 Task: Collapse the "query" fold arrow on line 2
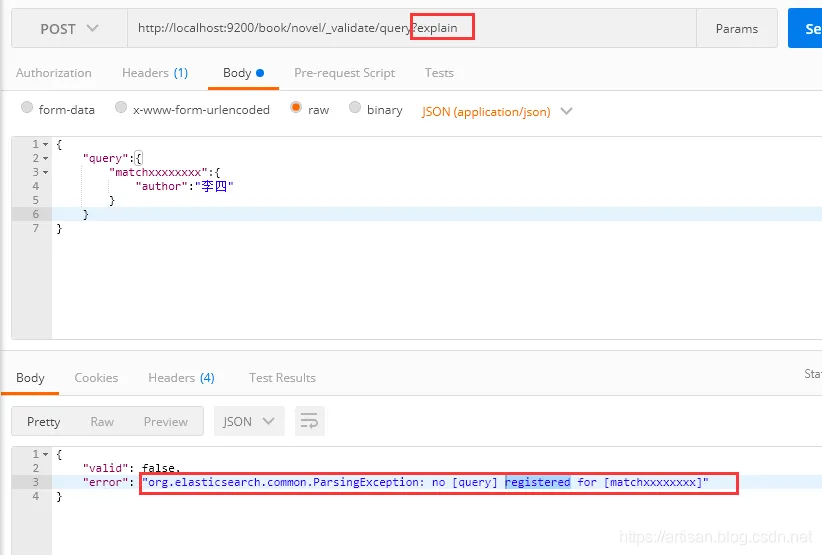pyautogui.click(x=46, y=158)
